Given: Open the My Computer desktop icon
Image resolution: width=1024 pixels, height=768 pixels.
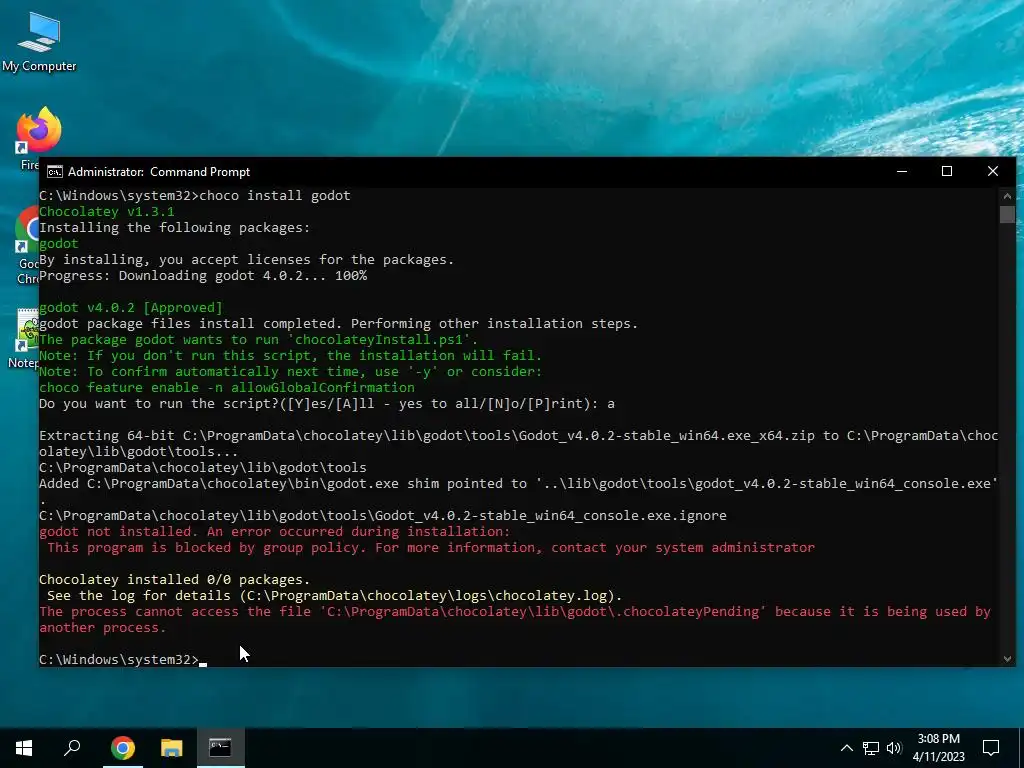Looking at the screenshot, I should (x=39, y=42).
